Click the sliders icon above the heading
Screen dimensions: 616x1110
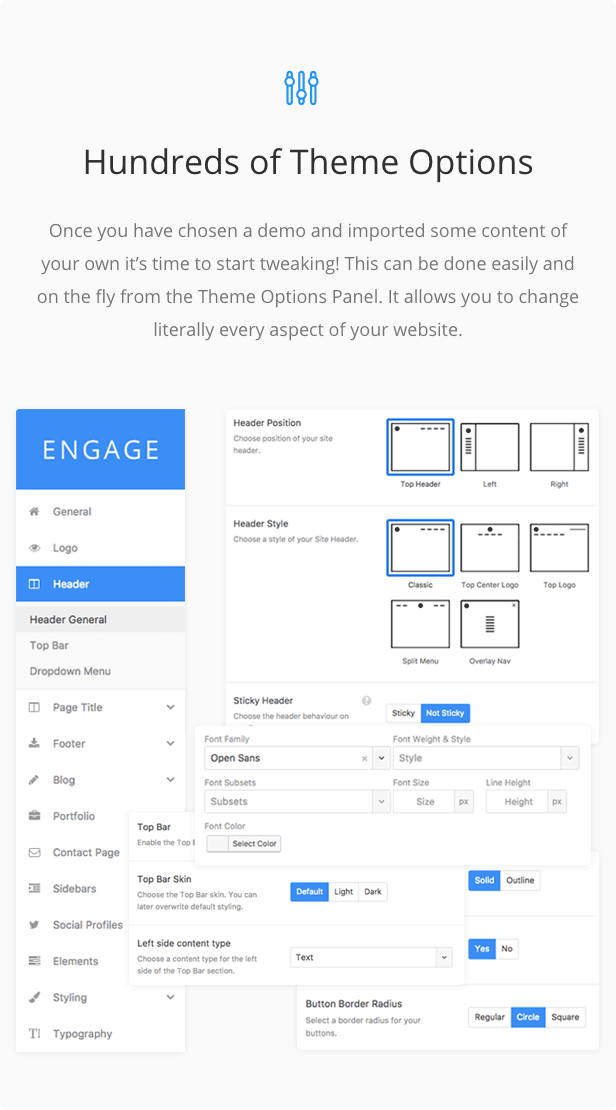301,88
